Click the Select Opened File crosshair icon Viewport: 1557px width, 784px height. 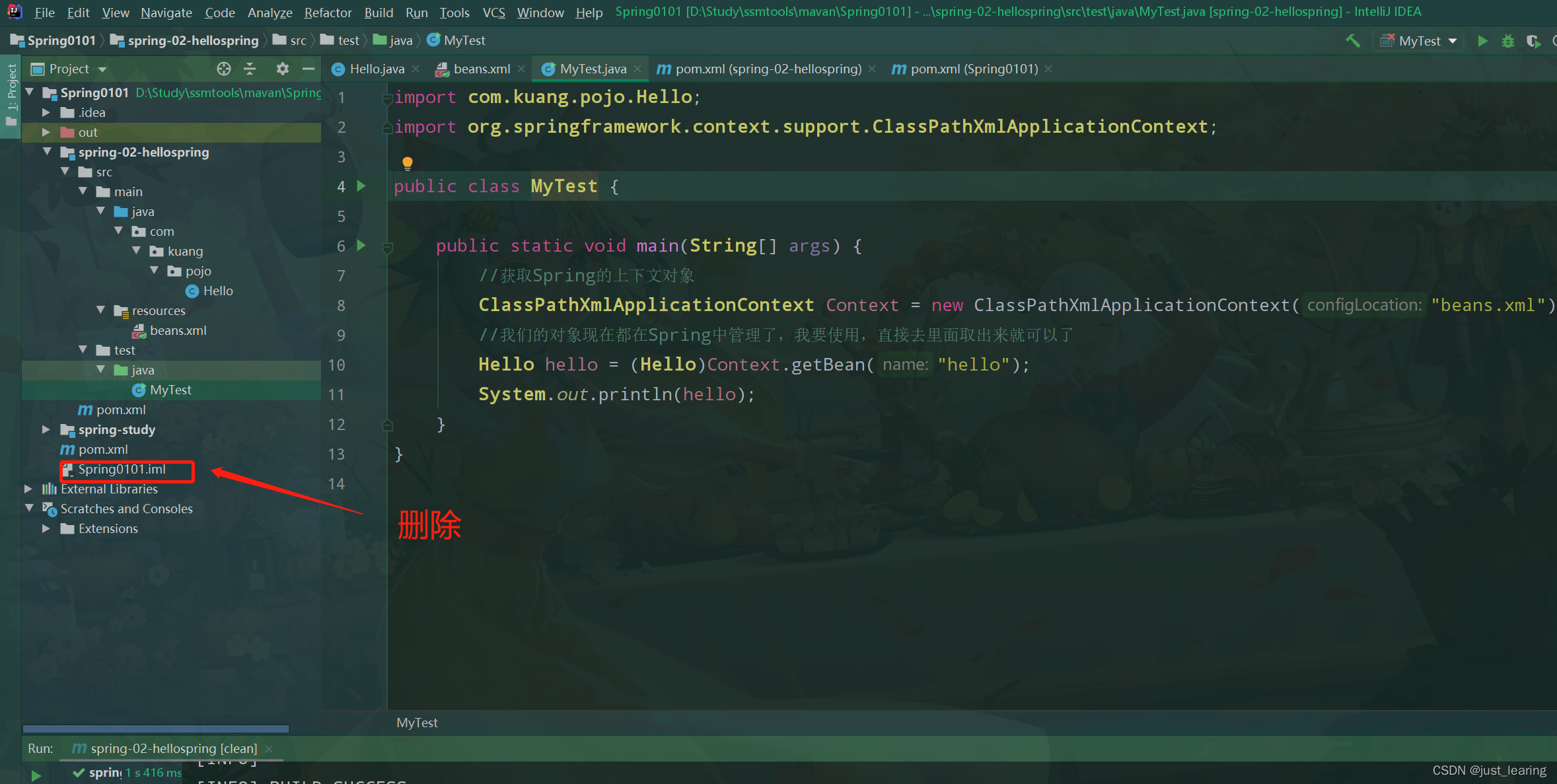(x=224, y=68)
